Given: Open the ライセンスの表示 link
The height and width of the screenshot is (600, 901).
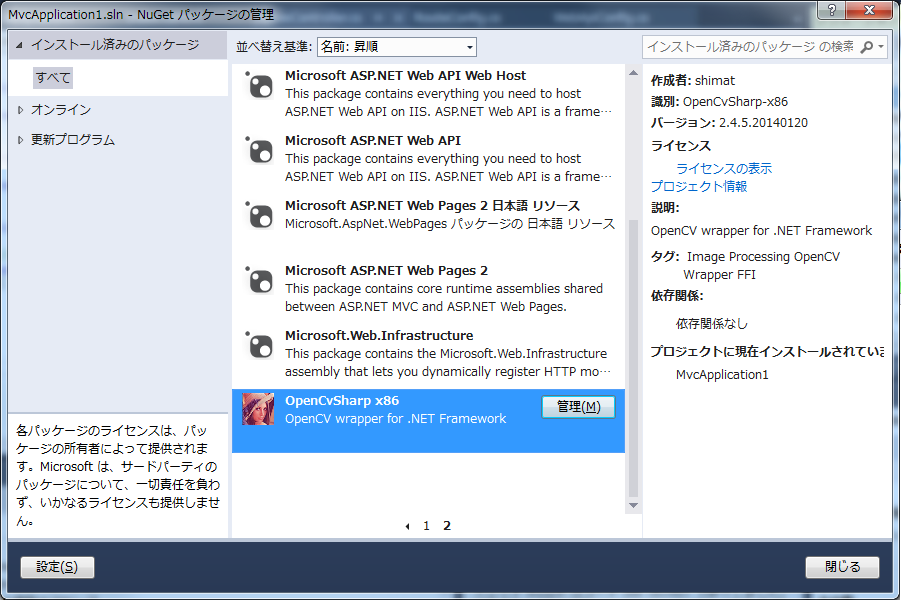Looking at the screenshot, I should 724,168.
